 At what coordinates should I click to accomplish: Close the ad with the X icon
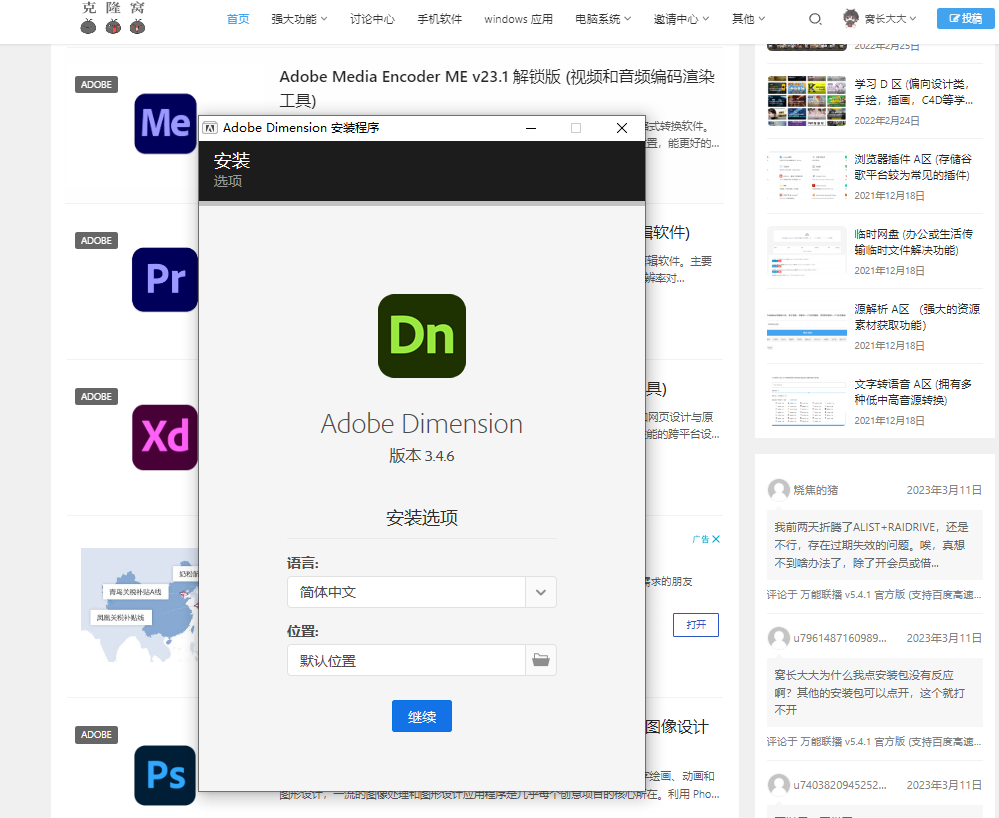[716, 539]
